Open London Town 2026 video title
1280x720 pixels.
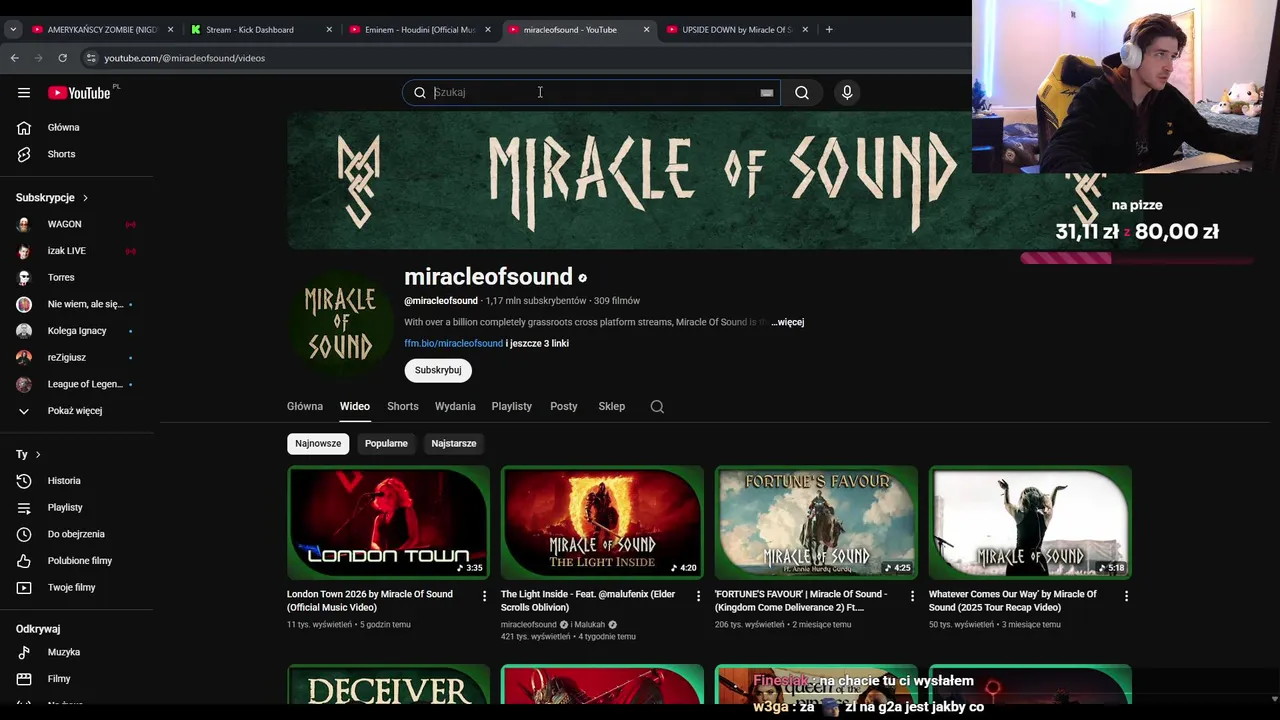[x=370, y=600]
